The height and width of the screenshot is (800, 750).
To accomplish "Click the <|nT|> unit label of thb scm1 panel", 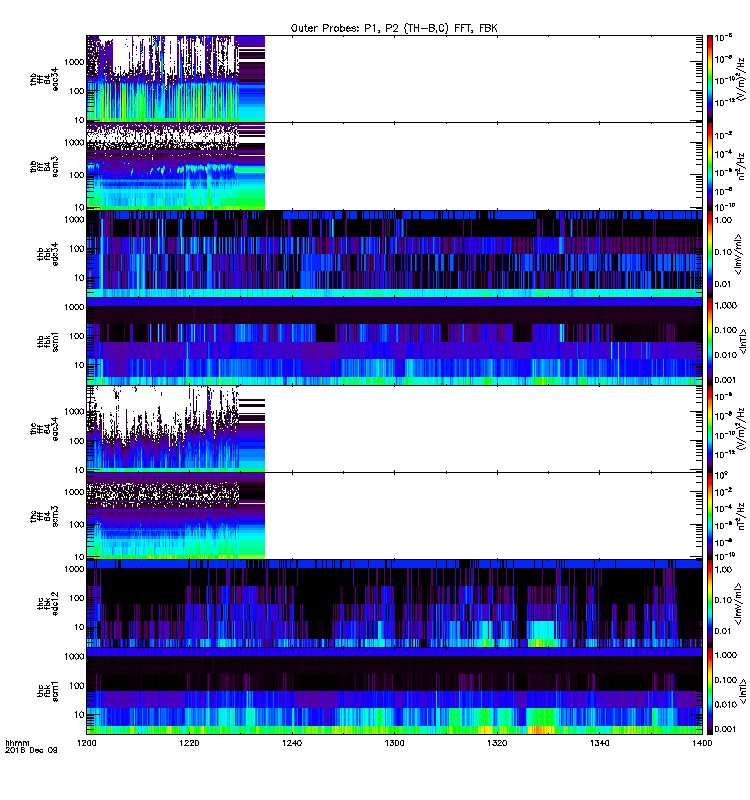I will point(743,341).
